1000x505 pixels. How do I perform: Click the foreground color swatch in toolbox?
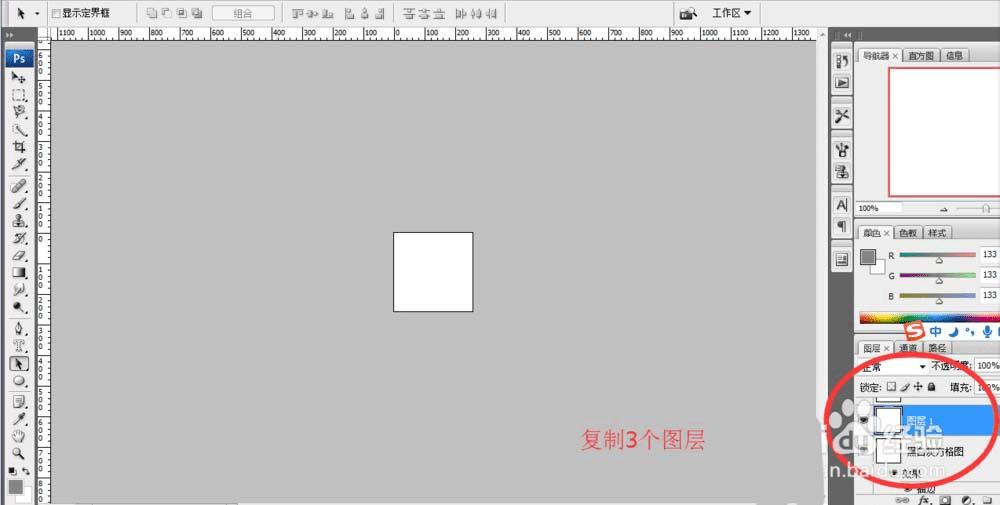(15, 487)
